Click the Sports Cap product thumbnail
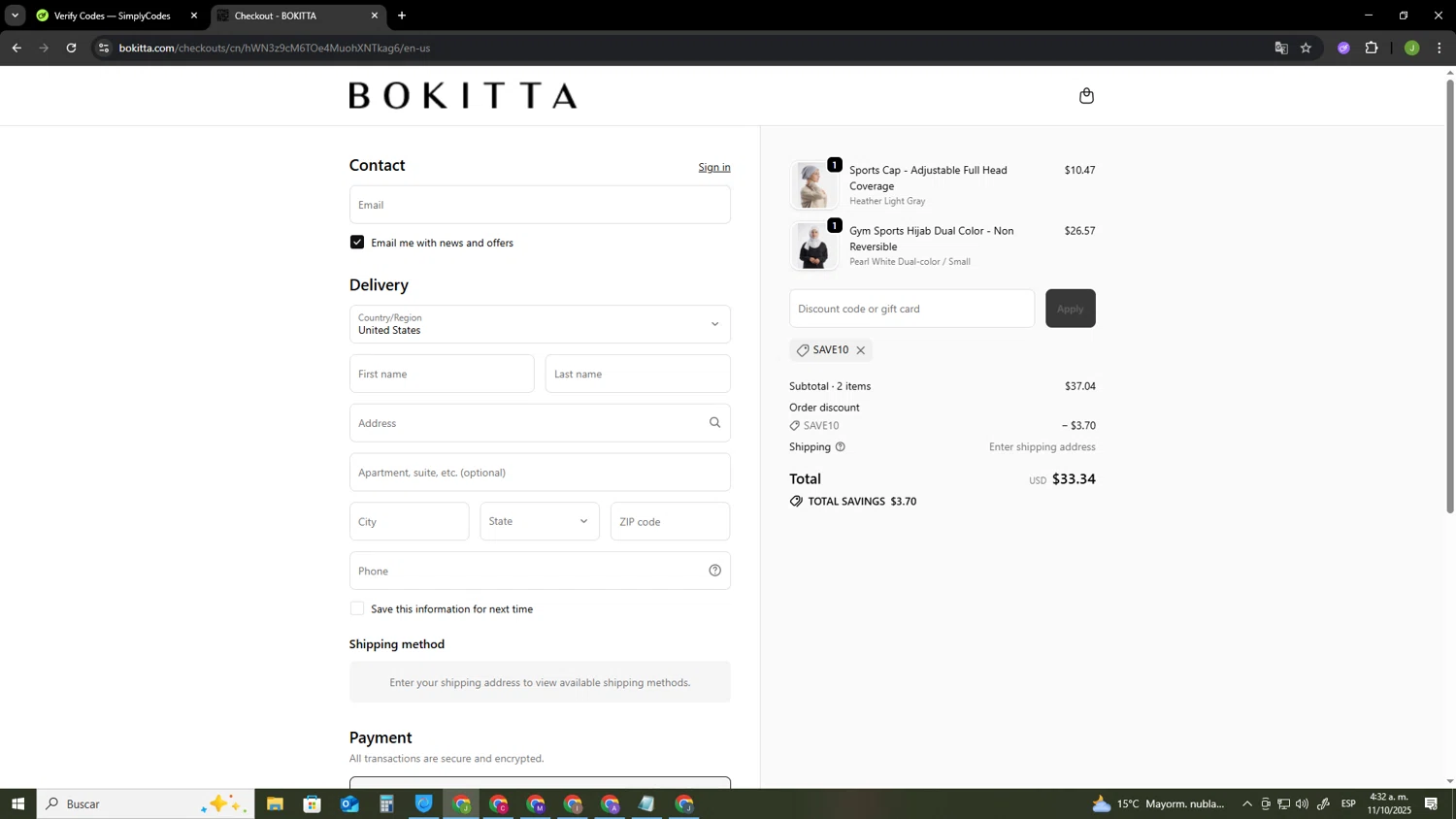The height and width of the screenshot is (819, 1456). coord(813,185)
